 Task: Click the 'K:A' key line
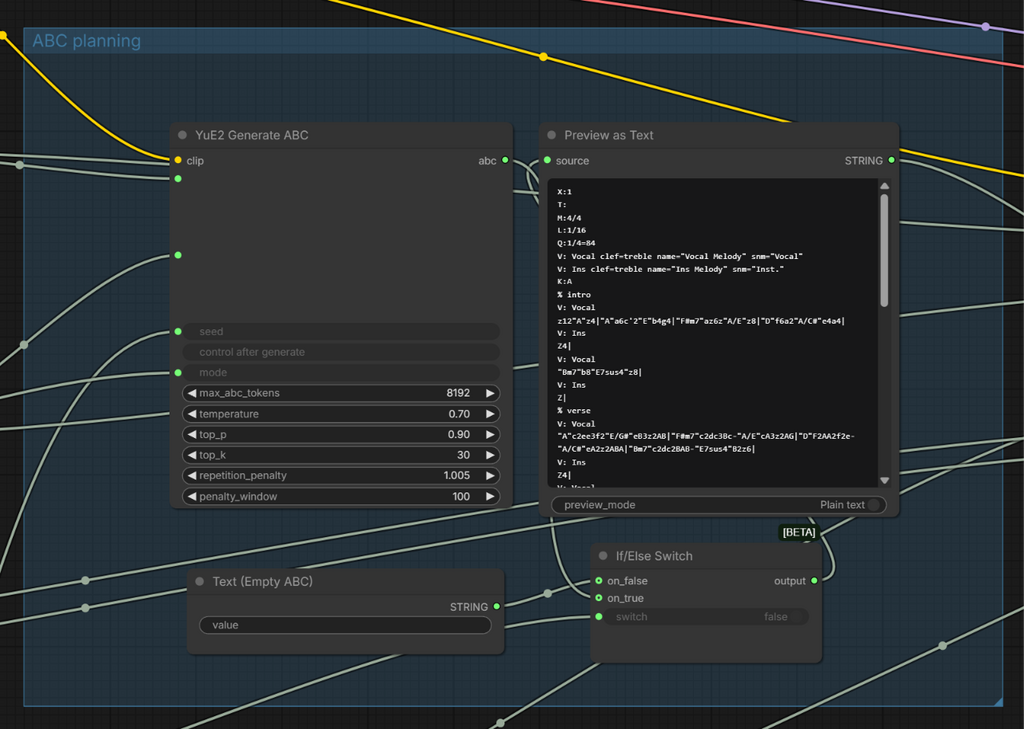[564, 282]
